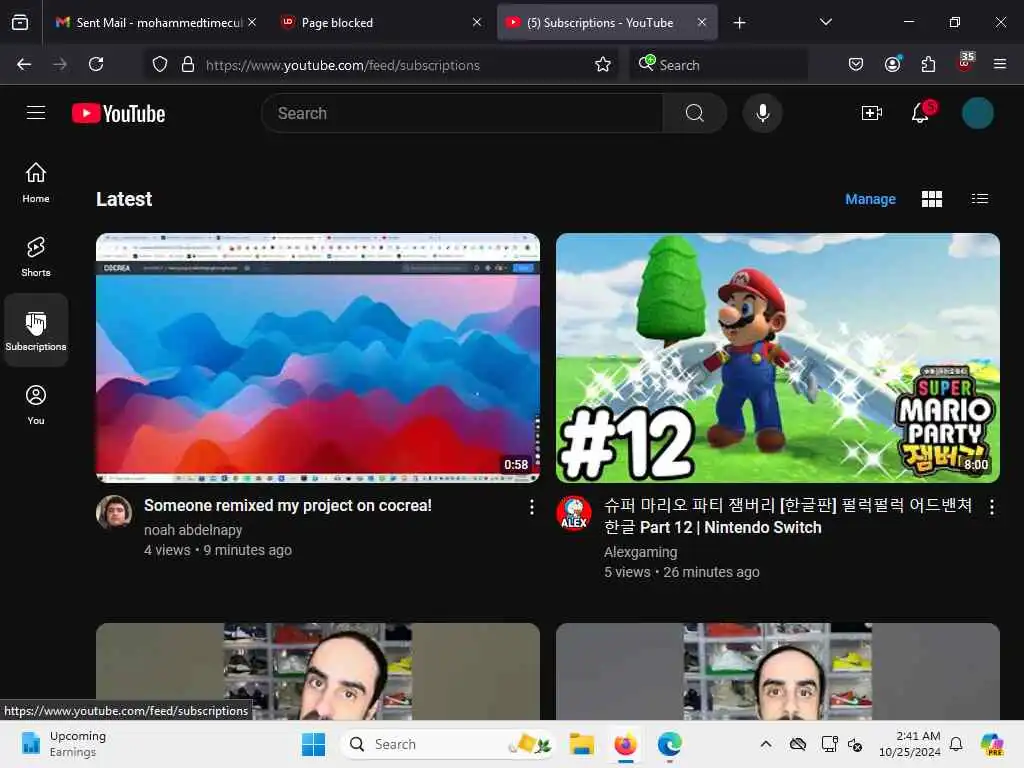Open Firefox account icon
Viewport: 1024px width, 768px height.
pyautogui.click(x=892, y=64)
